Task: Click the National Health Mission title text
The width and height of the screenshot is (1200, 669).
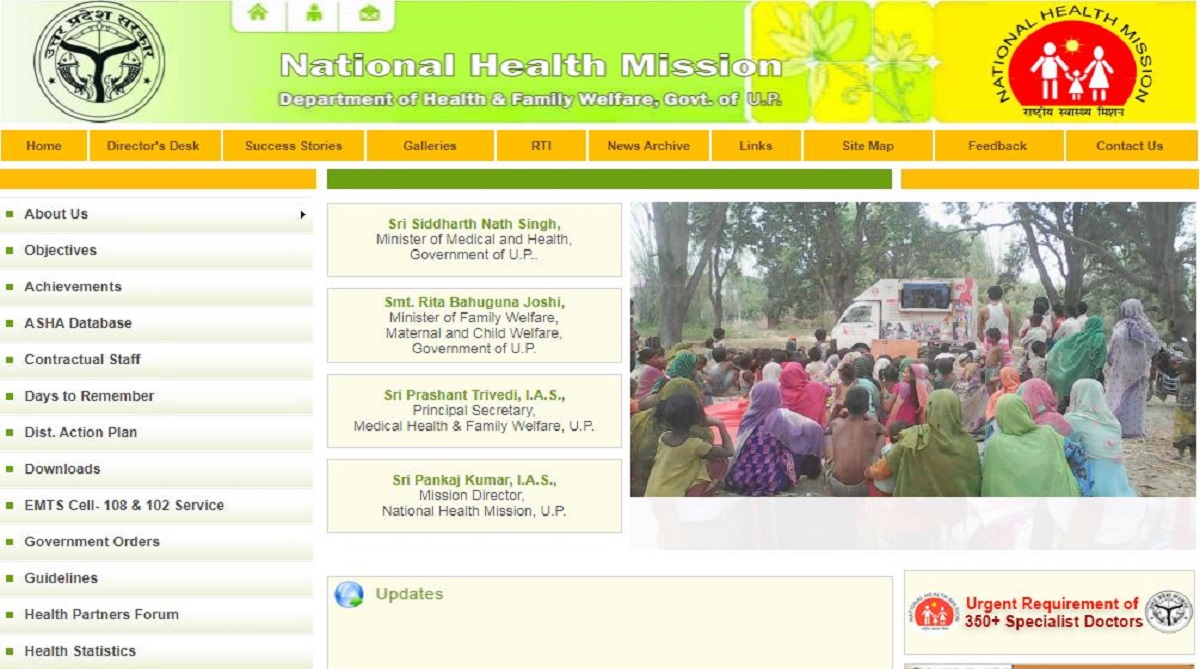Action: click(531, 66)
